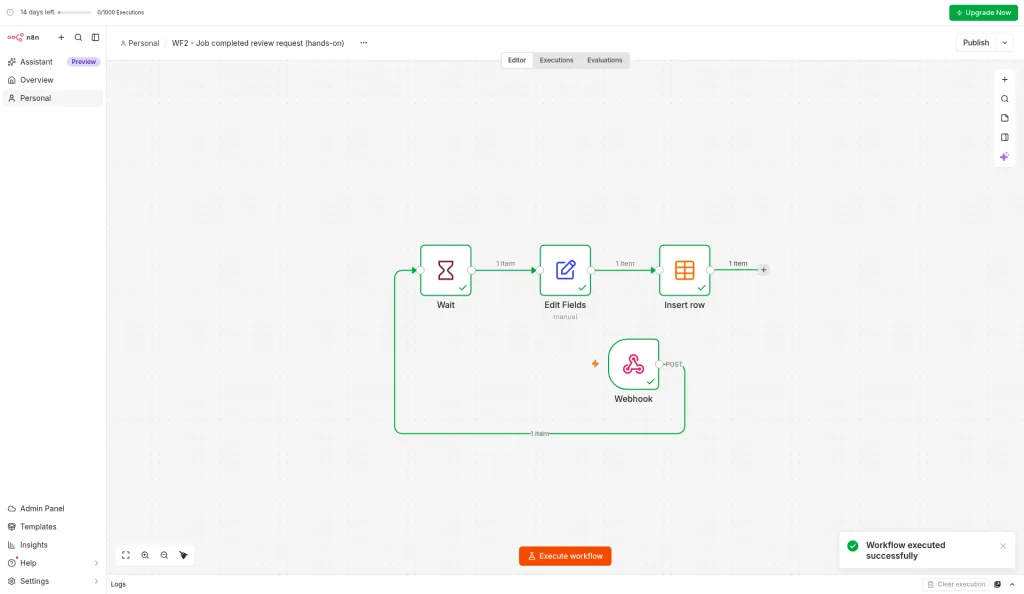Select the Edit Fields node
This screenshot has width=1024, height=594.
[566, 270]
